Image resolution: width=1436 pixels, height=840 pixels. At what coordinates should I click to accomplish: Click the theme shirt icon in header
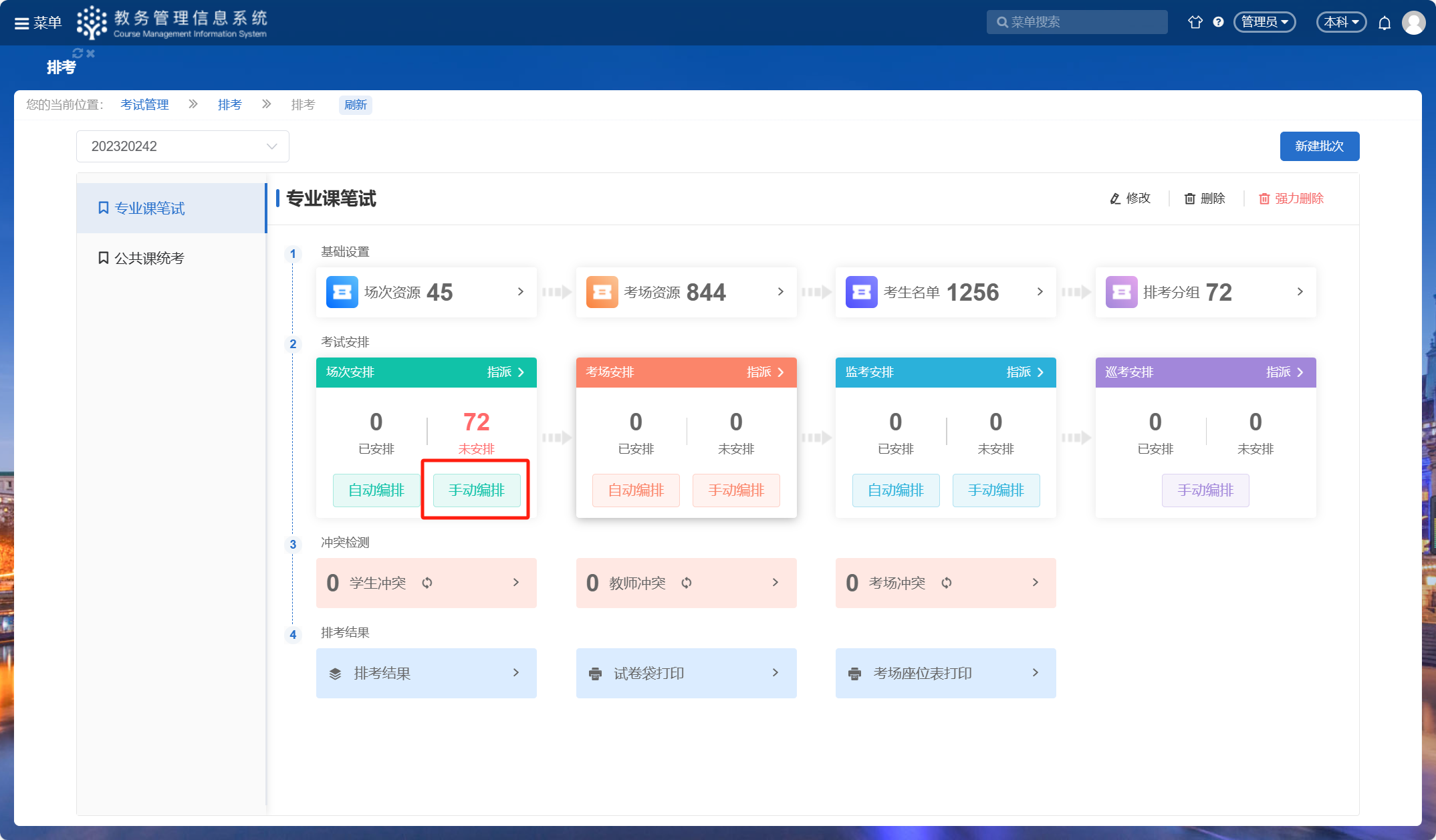(x=1195, y=22)
